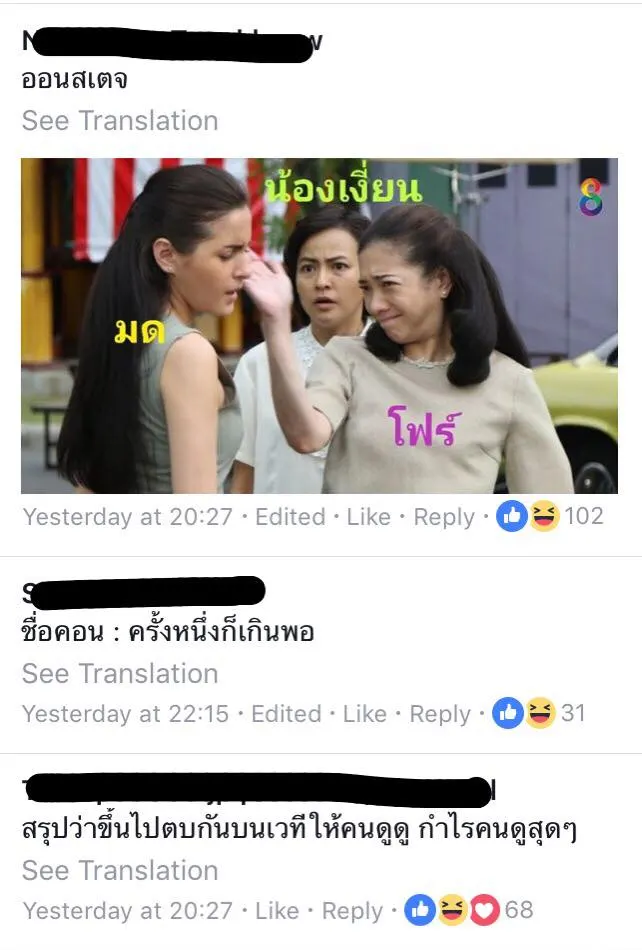The width and height of the screenshot is (642, 950).
Task: Like the comment posted at 20:27 with photo
Action: click(368, 517)
